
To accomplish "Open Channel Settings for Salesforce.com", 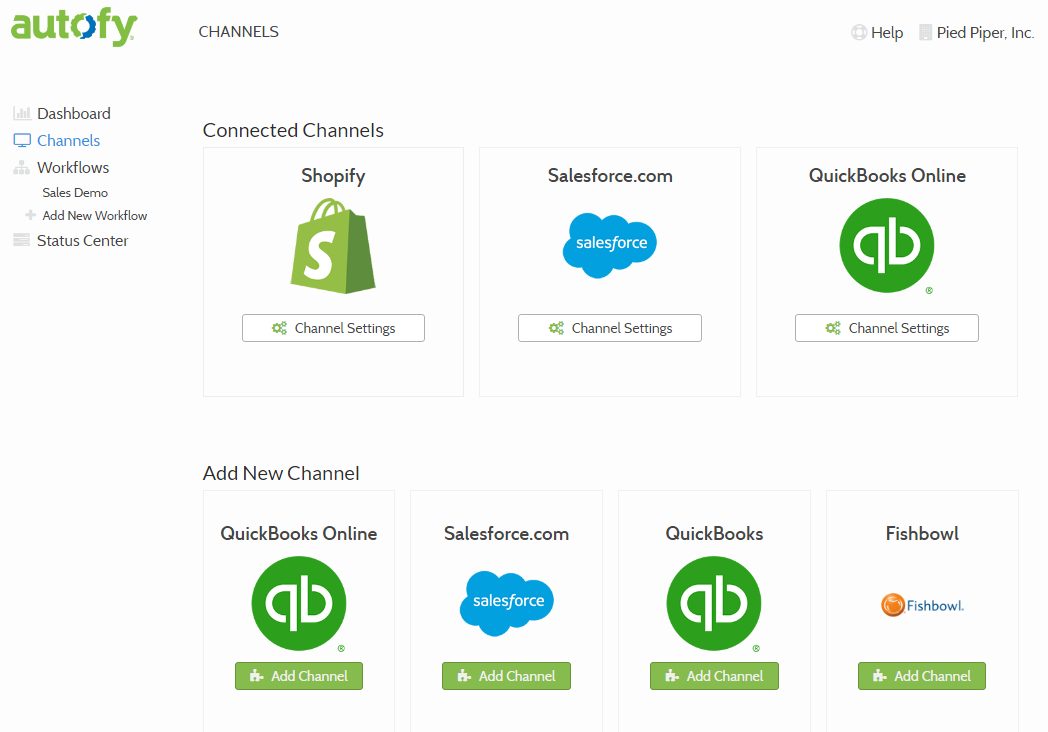I will (610, 328).
